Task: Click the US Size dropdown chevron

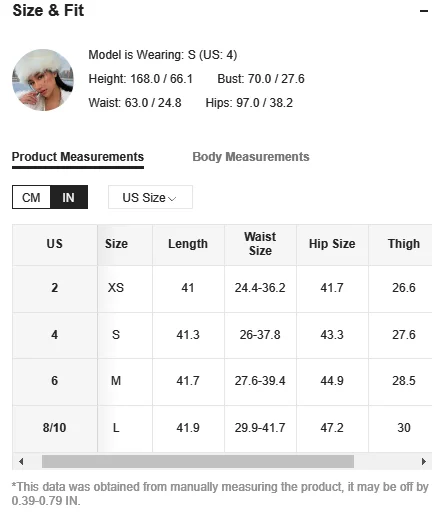Action: click(x=172, y=199)
